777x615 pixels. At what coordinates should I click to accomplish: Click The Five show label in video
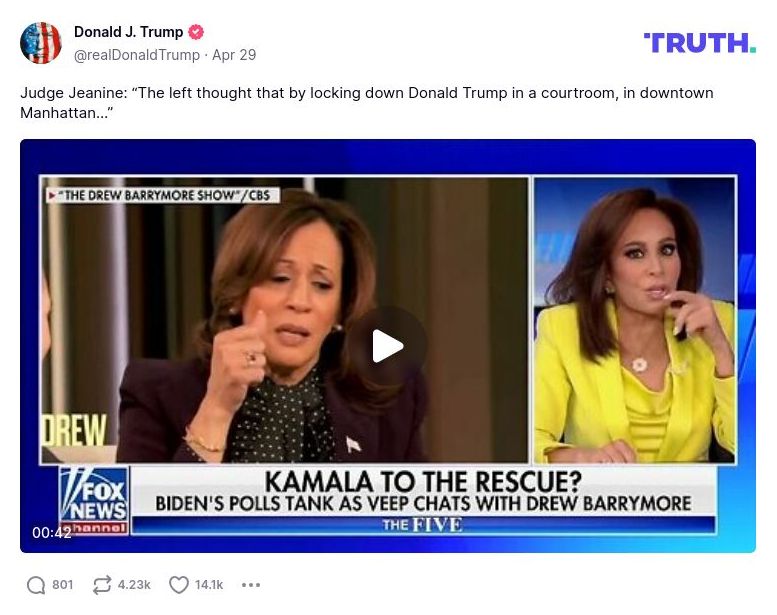(x=422, y=525)
